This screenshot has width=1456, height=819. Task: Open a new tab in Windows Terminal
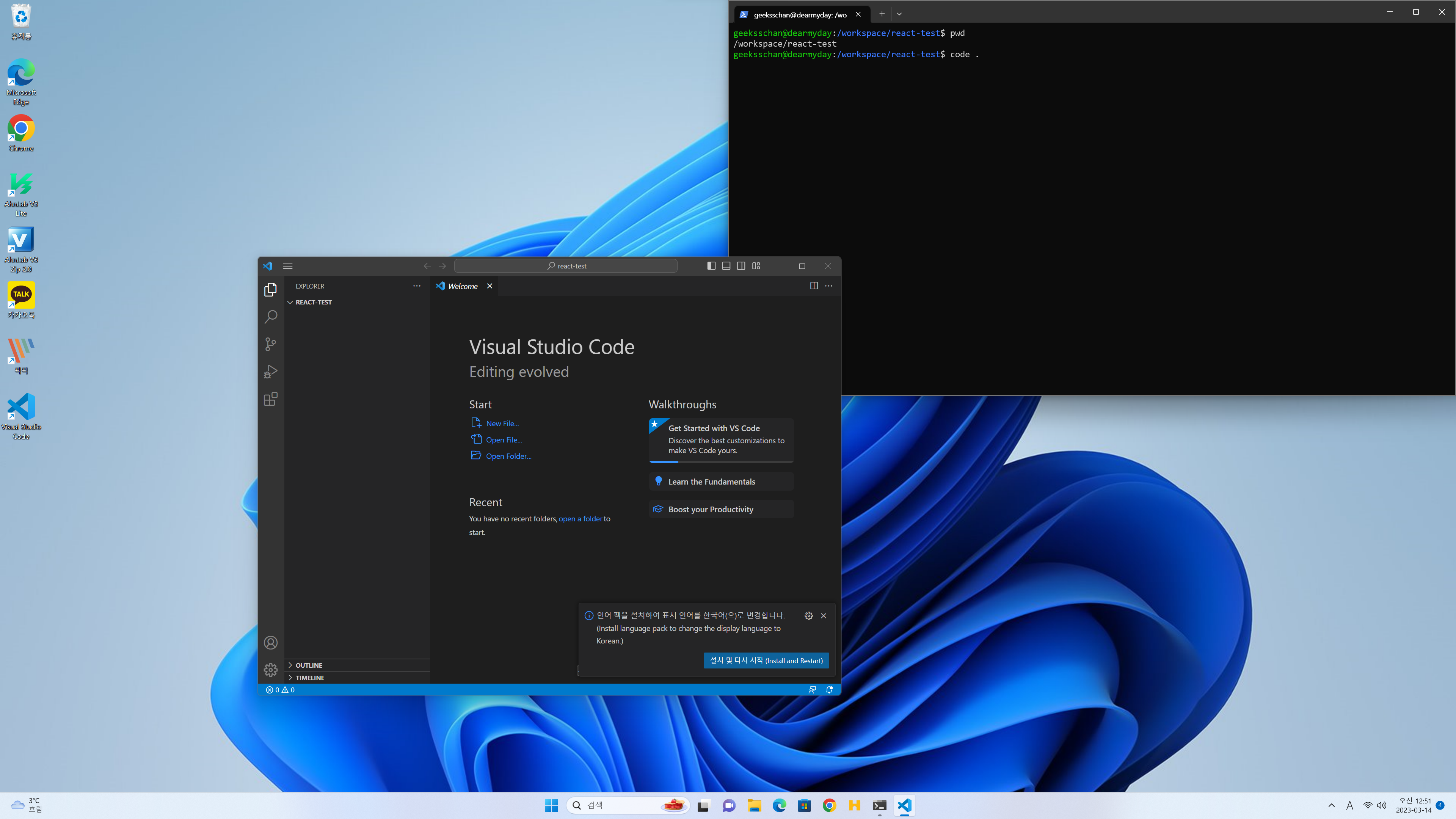point(882,14)
